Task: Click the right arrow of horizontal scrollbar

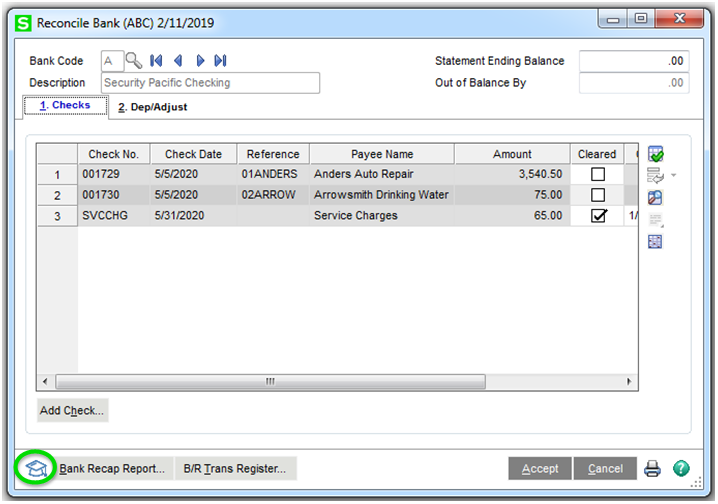Action: coord(629,381)
